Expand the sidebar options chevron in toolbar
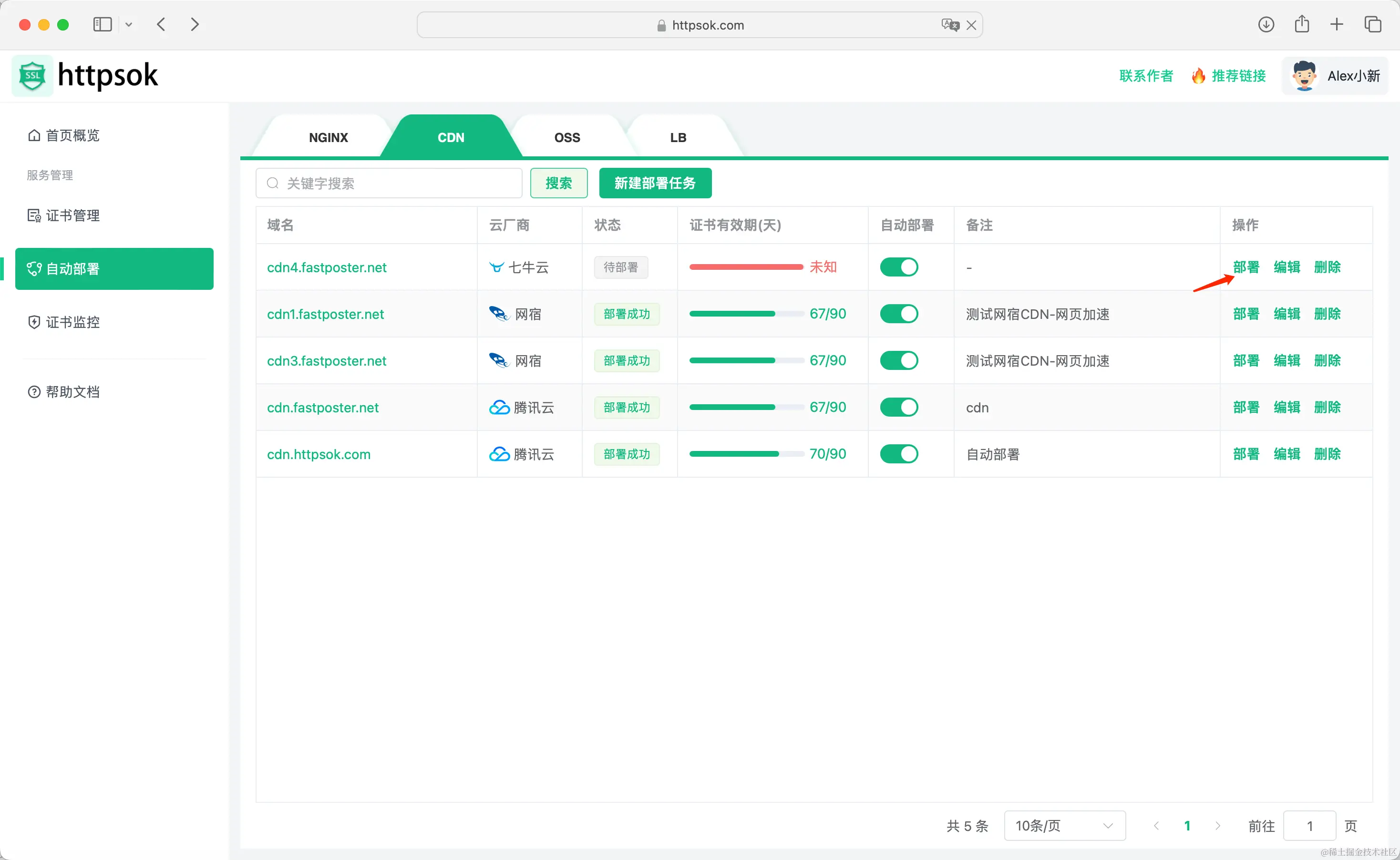 click(x=129, y=24)
